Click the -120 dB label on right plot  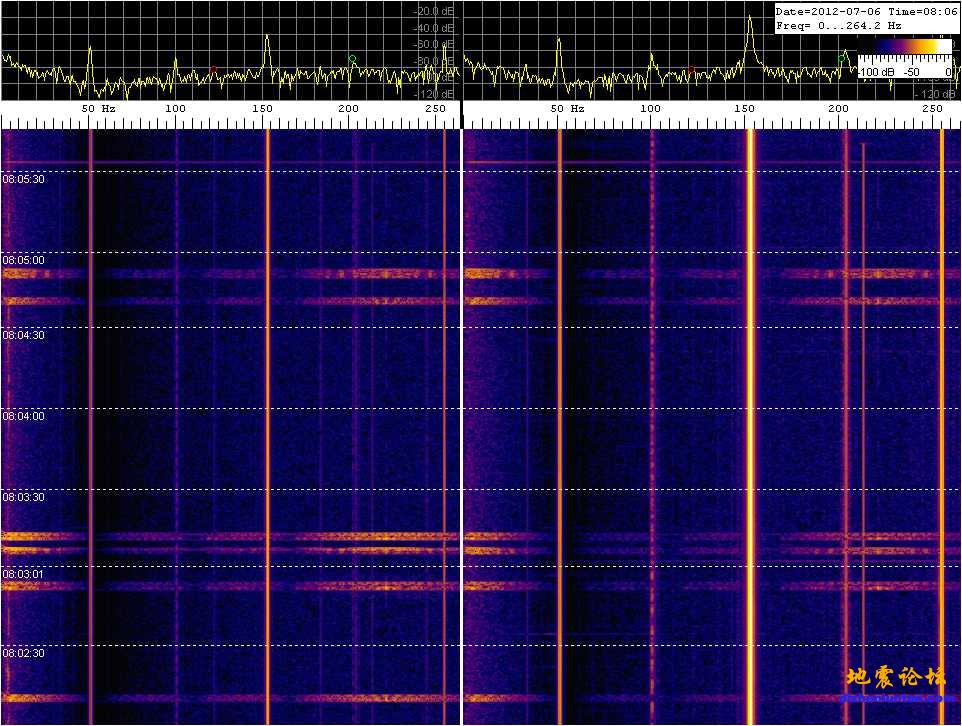pyautogui.click(x=935, y=94)
